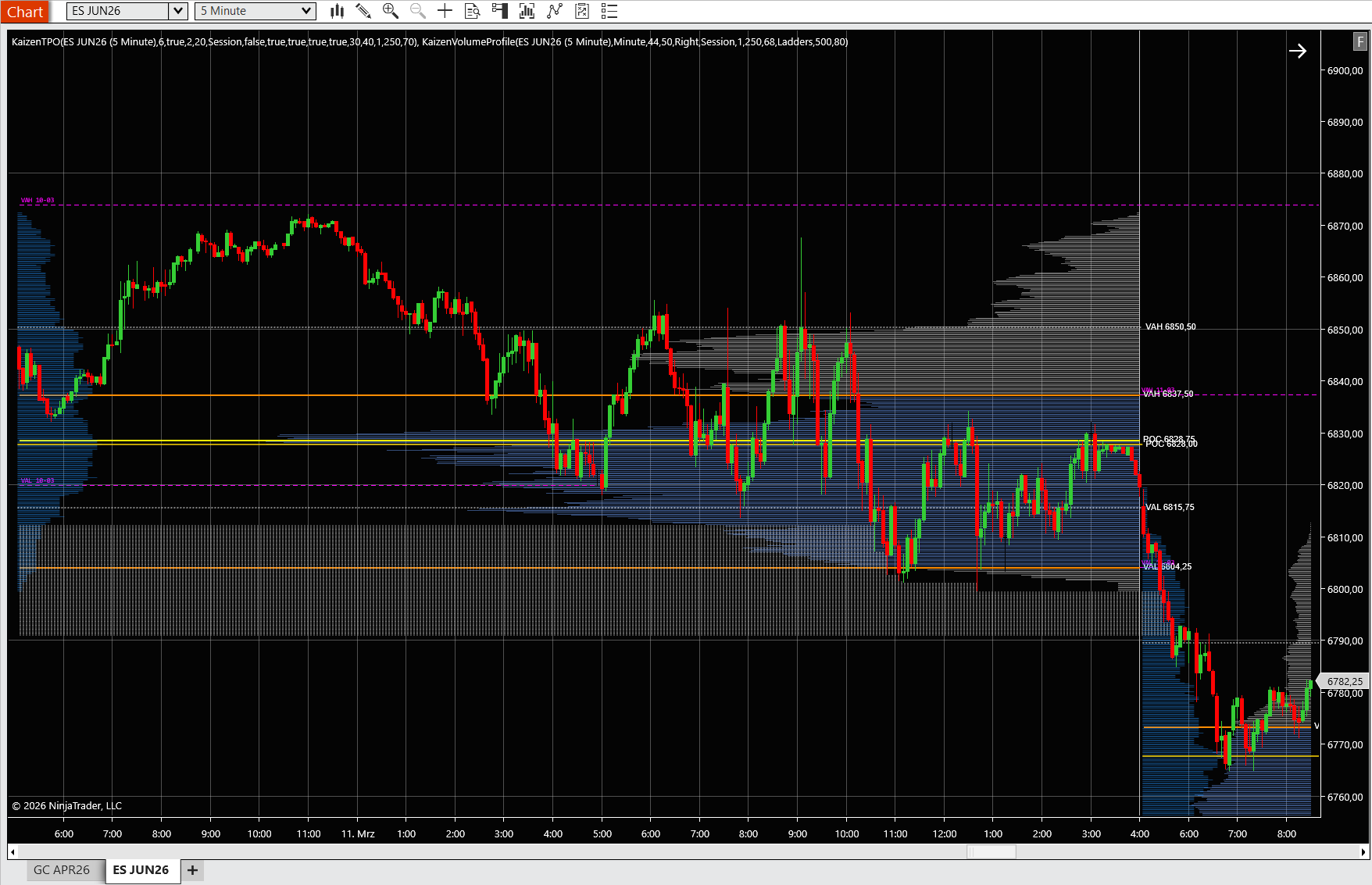Open the Indicators dialog icon
The image size is (1372, 885).
point(527,11)
